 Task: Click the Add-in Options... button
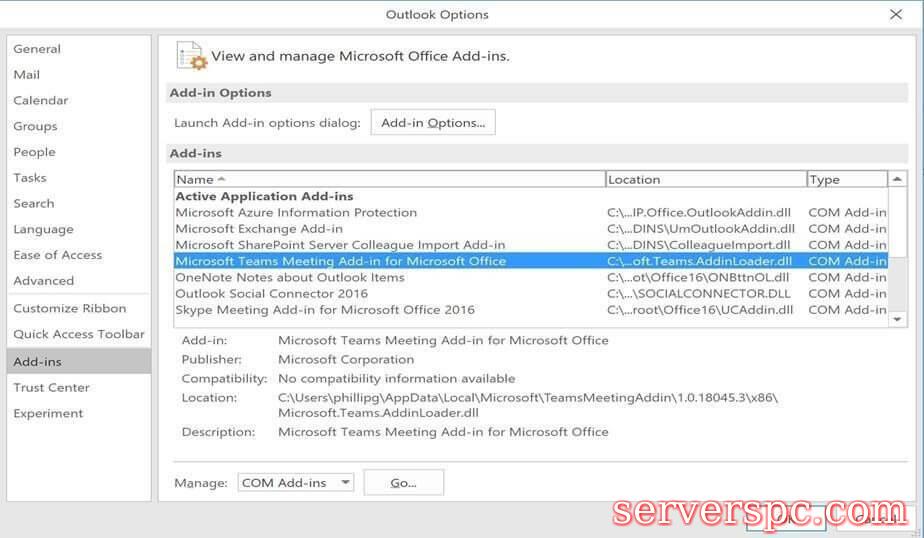pos(433,123)
